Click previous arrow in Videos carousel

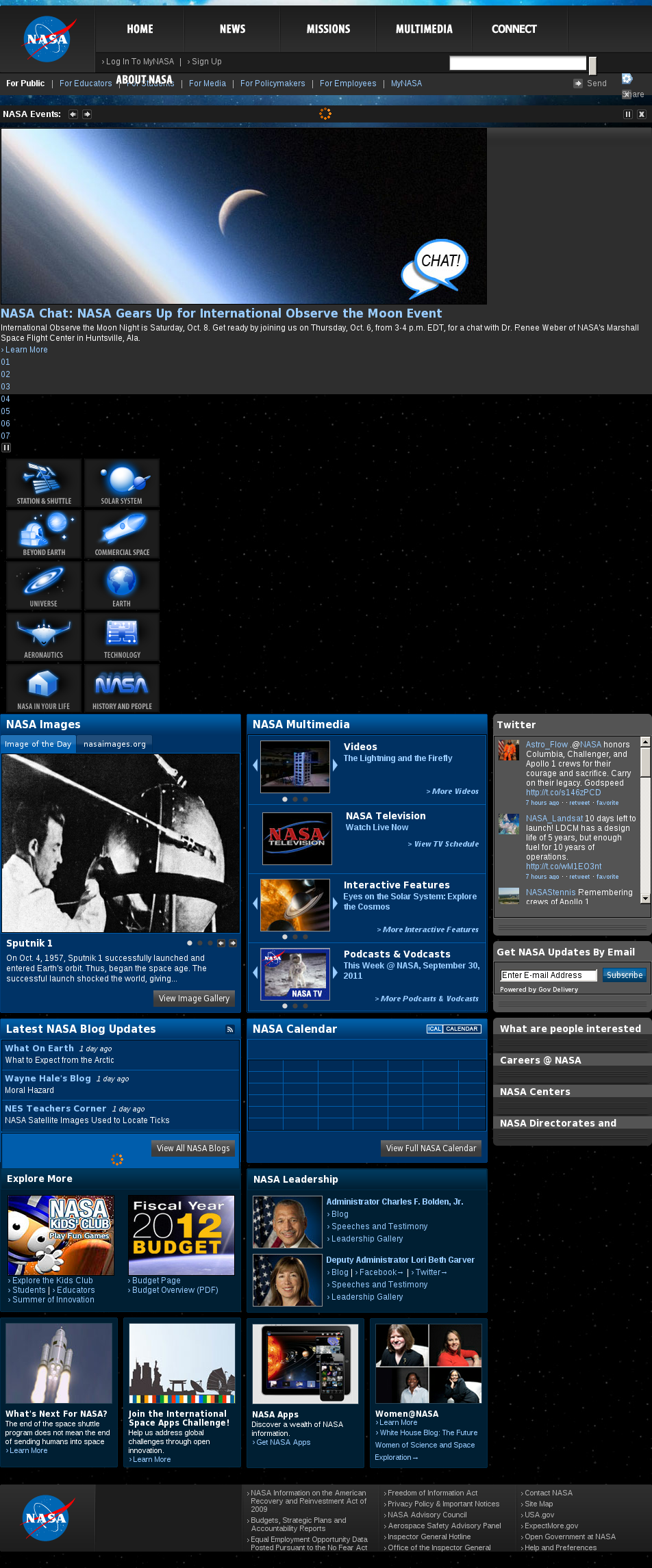tap(255, 765)
